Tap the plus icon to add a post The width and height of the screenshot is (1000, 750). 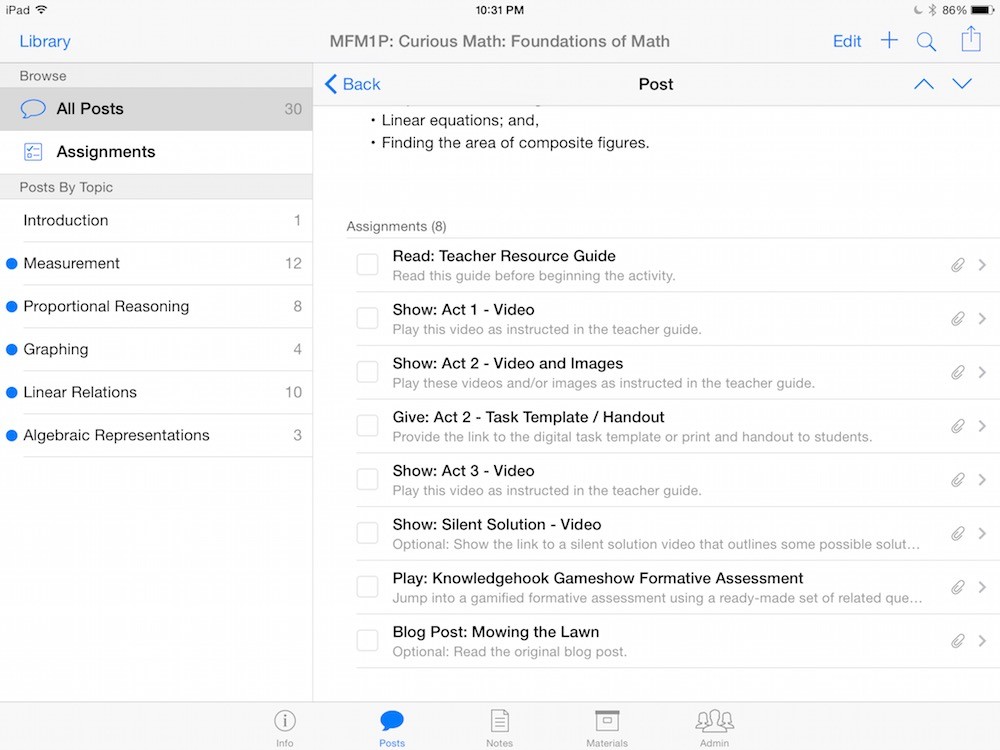click(x=889, y=41)
